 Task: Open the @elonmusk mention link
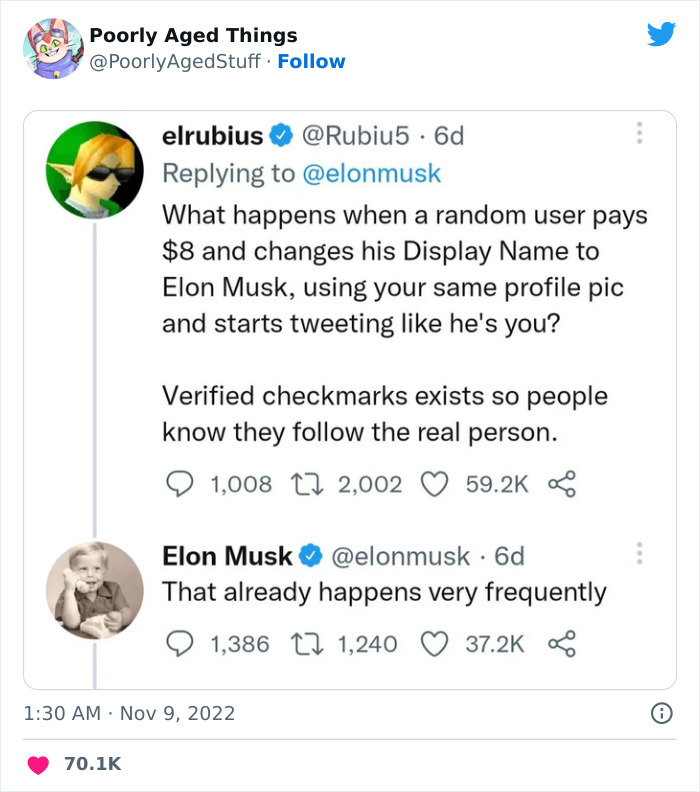[x=371, y=173]
